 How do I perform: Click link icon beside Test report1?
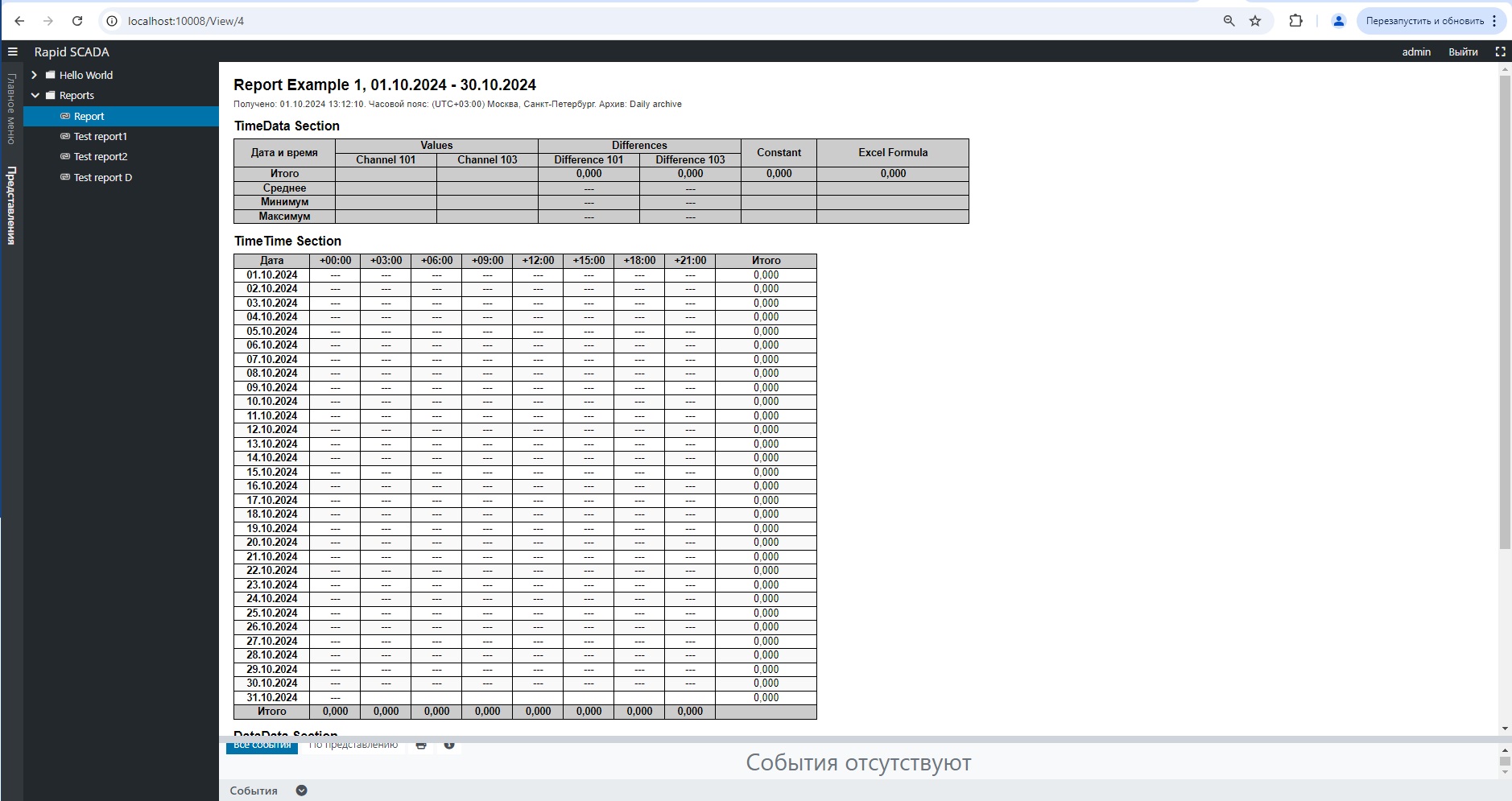pos(65,136)
